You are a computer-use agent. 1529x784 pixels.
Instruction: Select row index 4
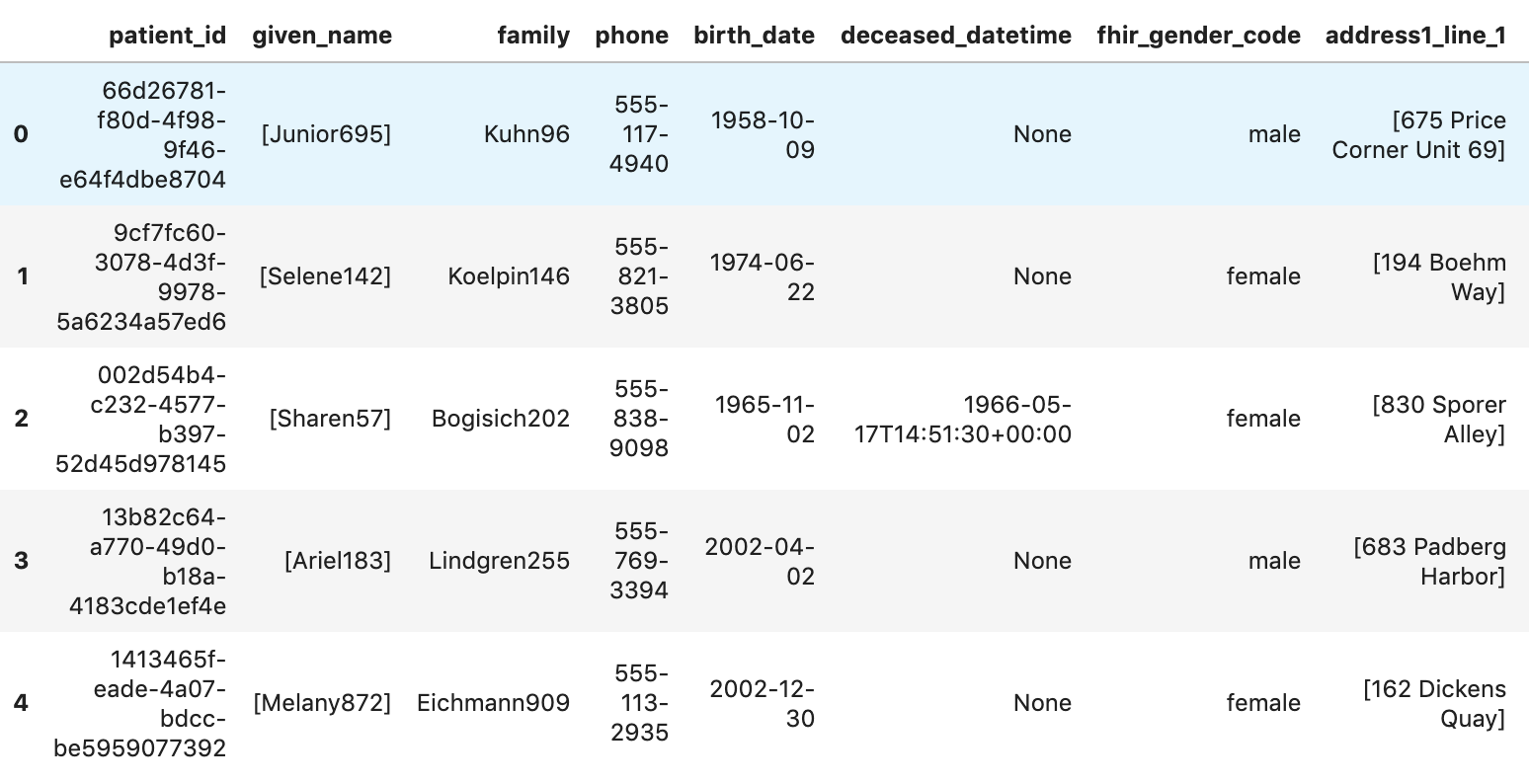tap(22, 703)
